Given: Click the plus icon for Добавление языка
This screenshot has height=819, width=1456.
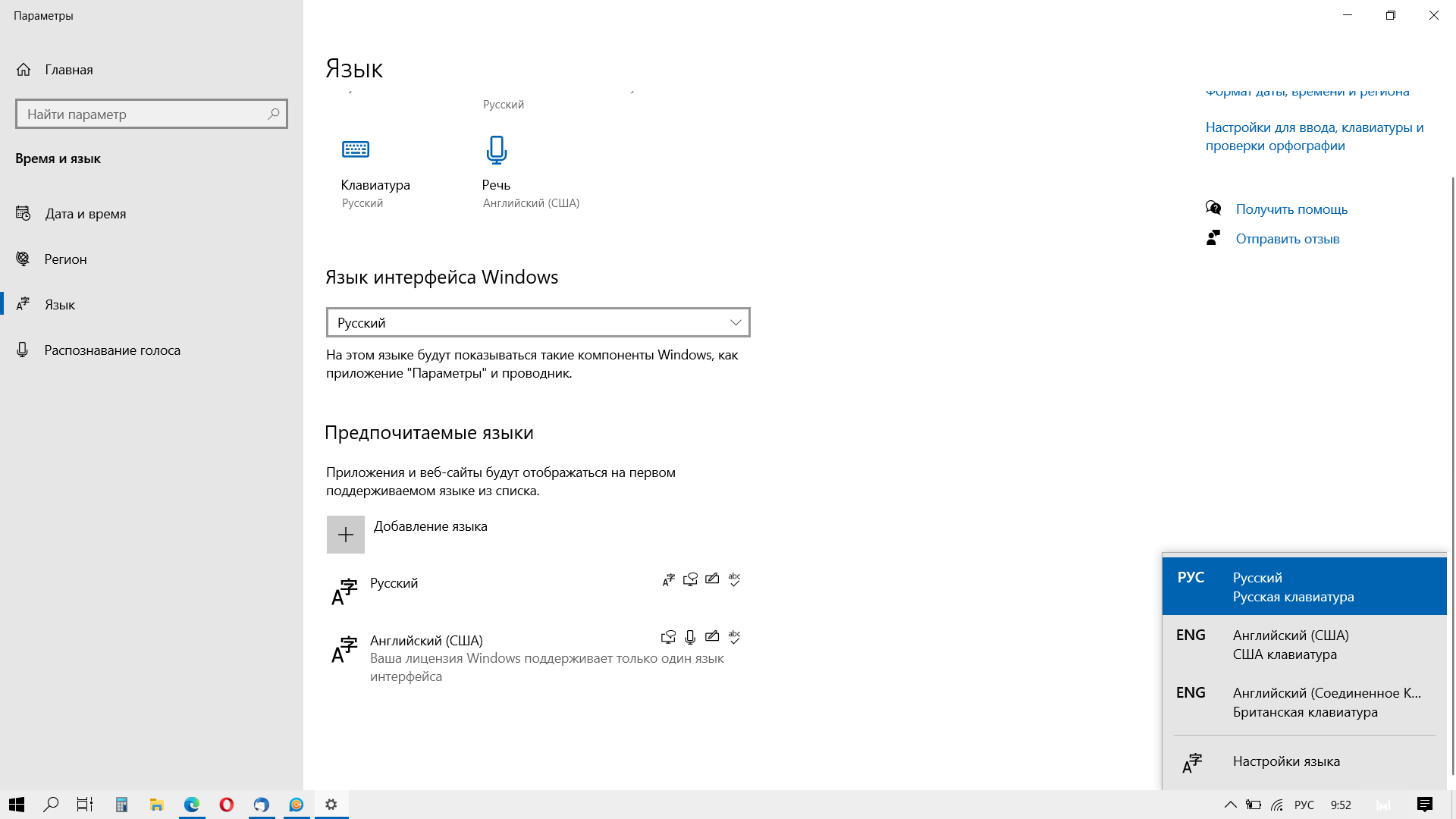Looking at the screenshot, I should click(x=346, y=535).
